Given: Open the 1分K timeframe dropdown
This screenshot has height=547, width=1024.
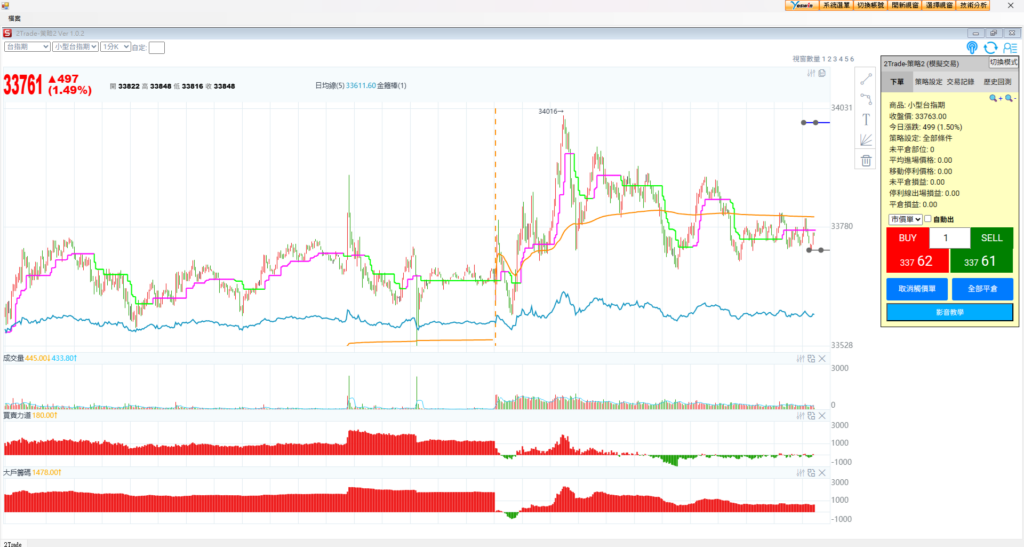Looking at the screenshot, I should (x=114, y=46).
